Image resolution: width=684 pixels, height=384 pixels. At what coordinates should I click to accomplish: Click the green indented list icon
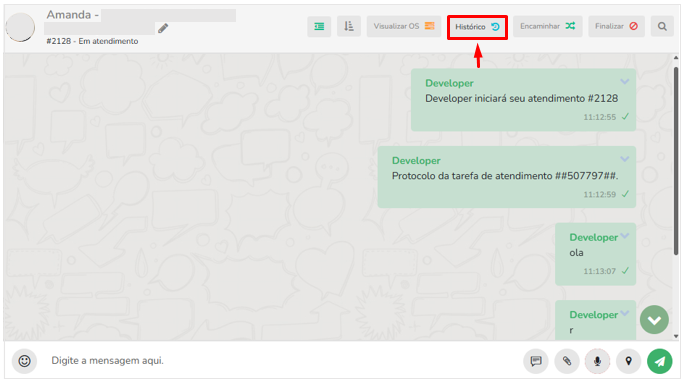click(319, 27)
